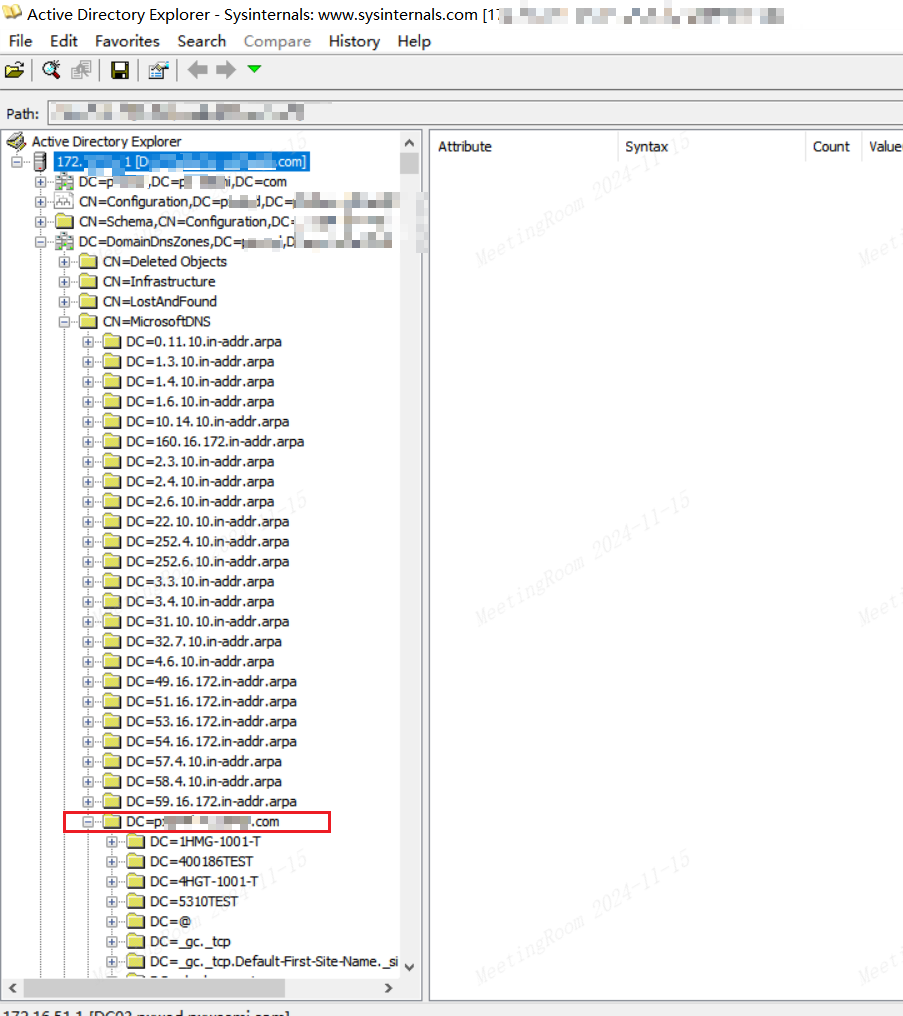Screen dimensions: 903x1016
Task: Open the green history dropdown arrow
Action: point(254,69)
